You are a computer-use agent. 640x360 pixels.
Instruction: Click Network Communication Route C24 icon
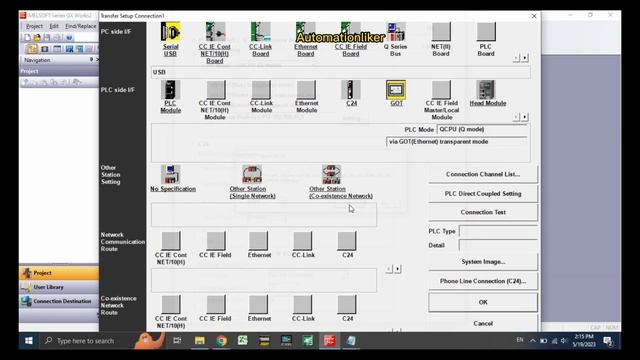(x=347, y=241)
